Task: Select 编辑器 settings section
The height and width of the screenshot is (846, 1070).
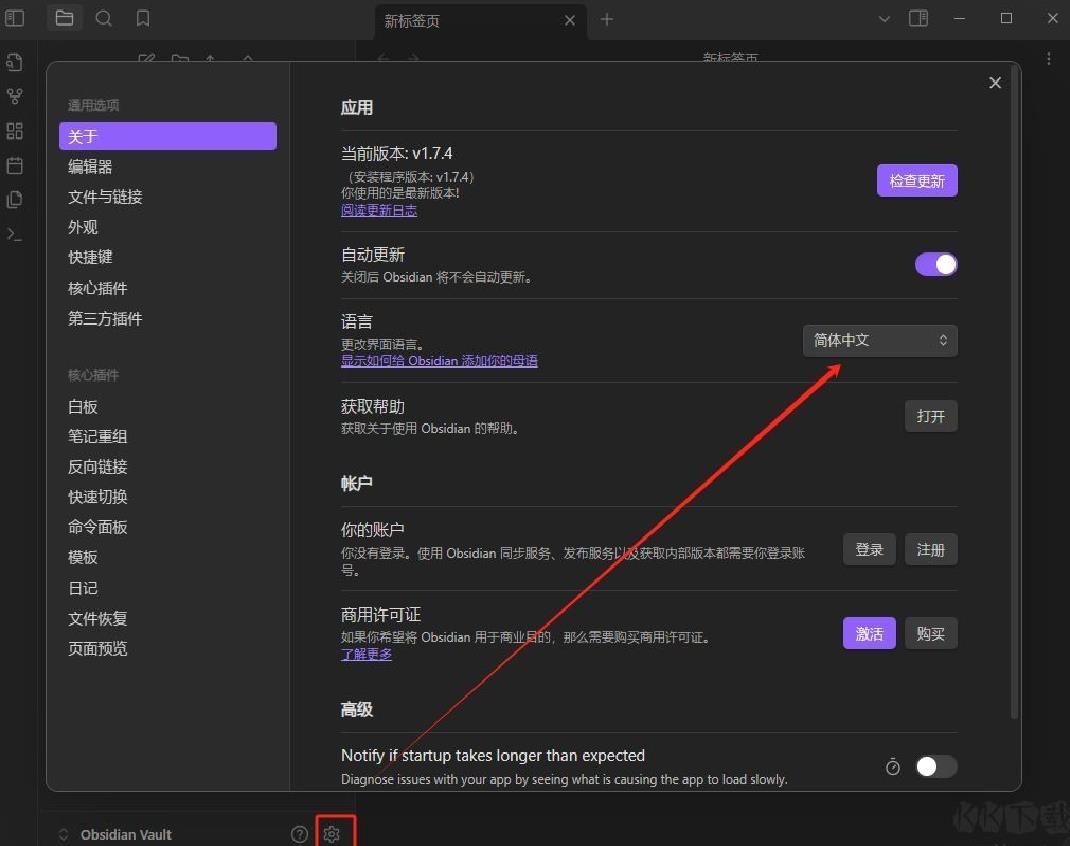Action: point(168,166)
